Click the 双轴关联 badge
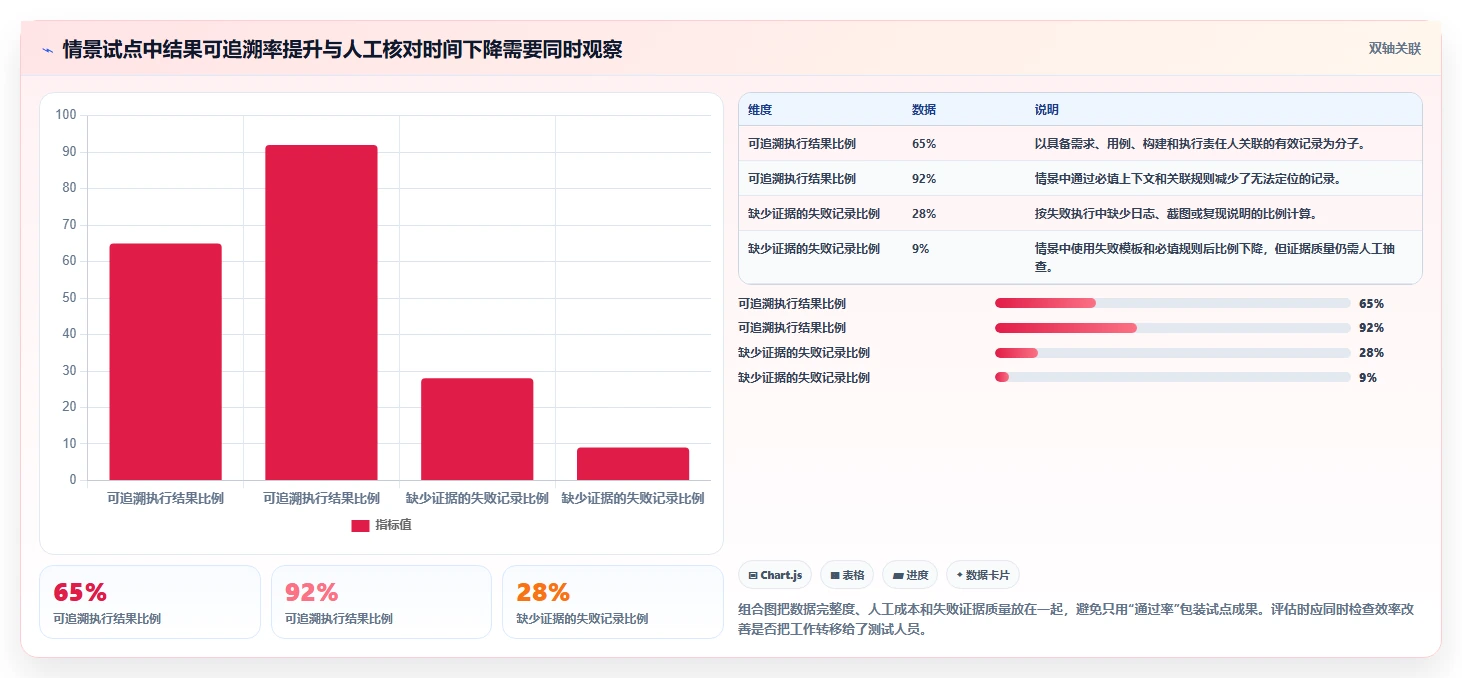Viewport: 1462px width, 678px height. (x=1395, y=49)
